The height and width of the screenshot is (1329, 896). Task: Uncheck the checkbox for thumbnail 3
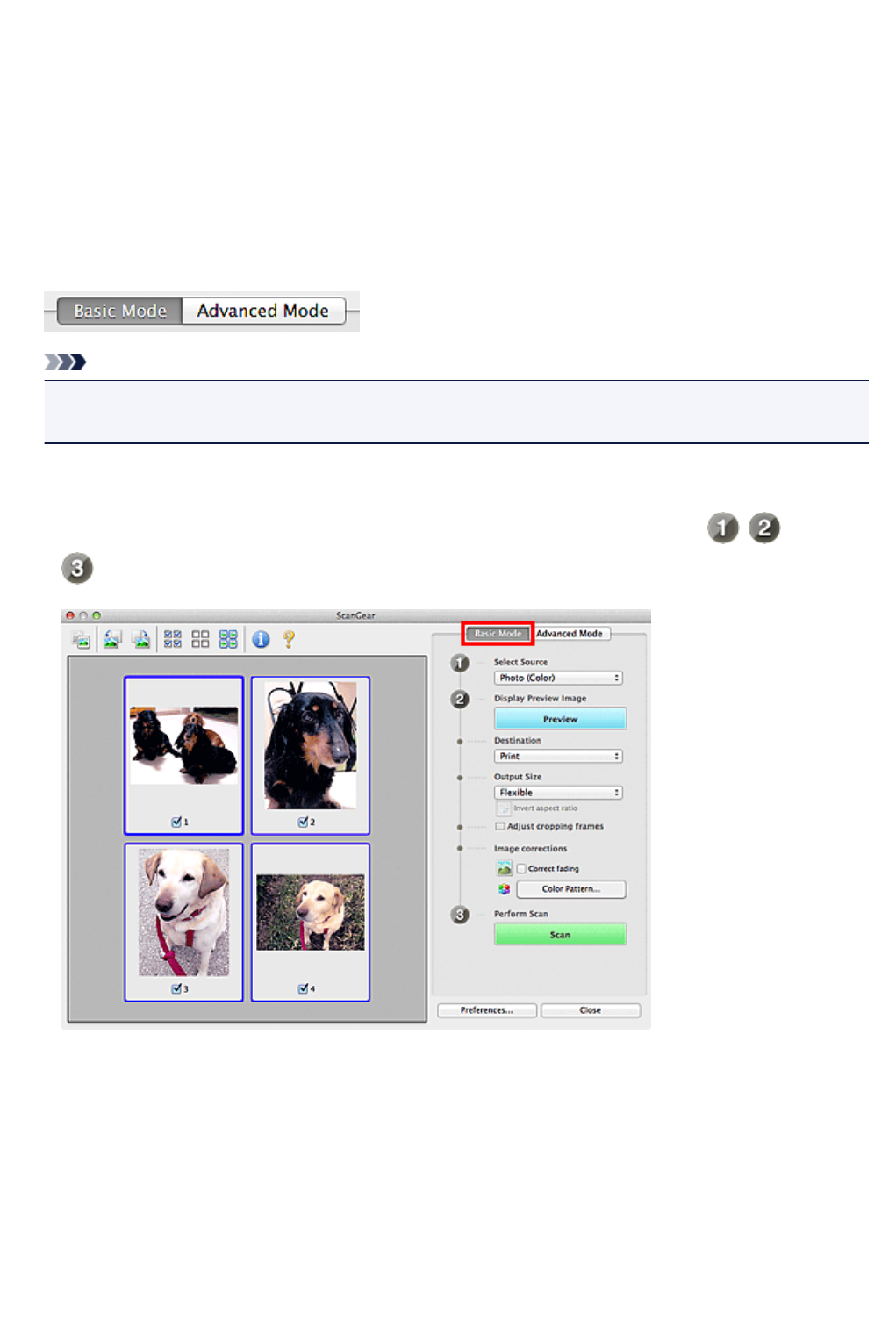(x=176, y=989)
